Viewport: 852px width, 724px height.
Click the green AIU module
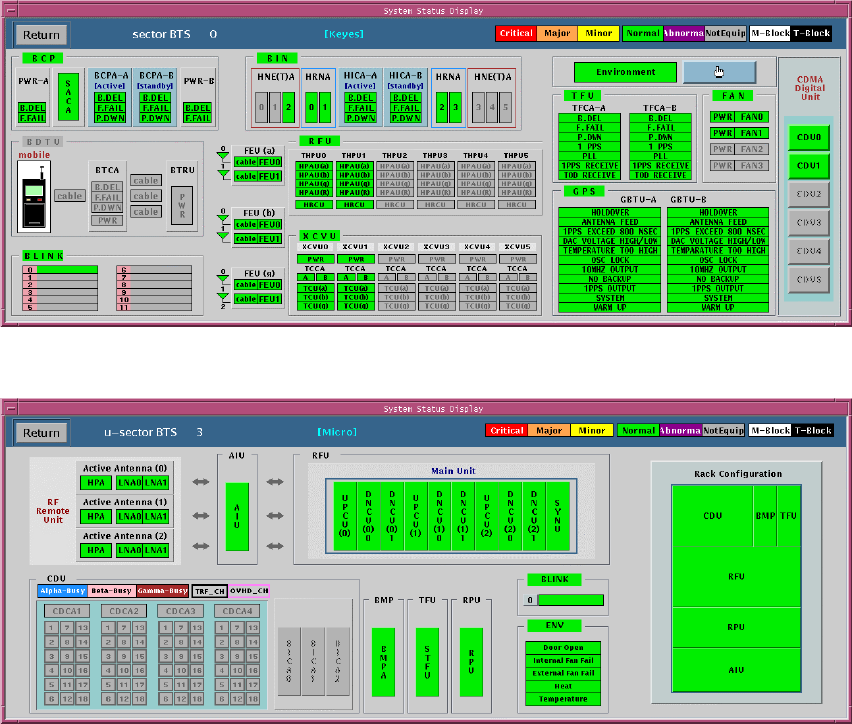[237, 516]
